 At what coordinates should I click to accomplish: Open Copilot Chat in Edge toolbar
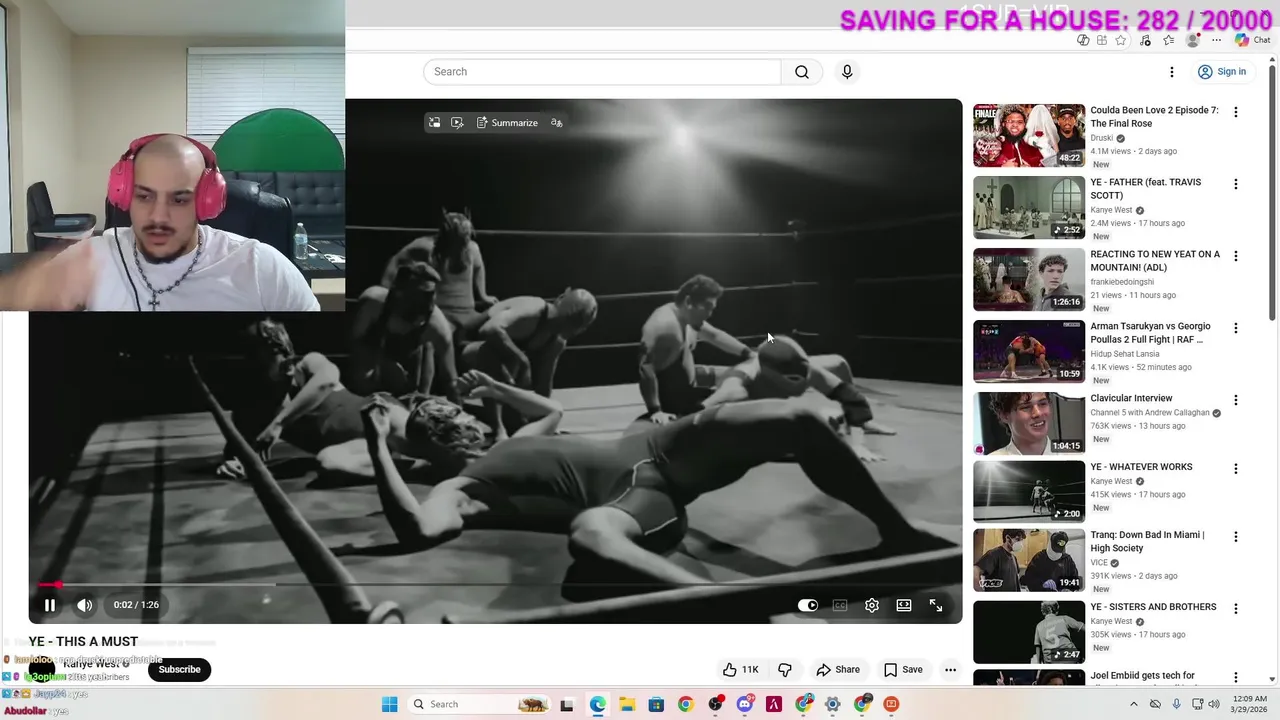point(1252,40)
